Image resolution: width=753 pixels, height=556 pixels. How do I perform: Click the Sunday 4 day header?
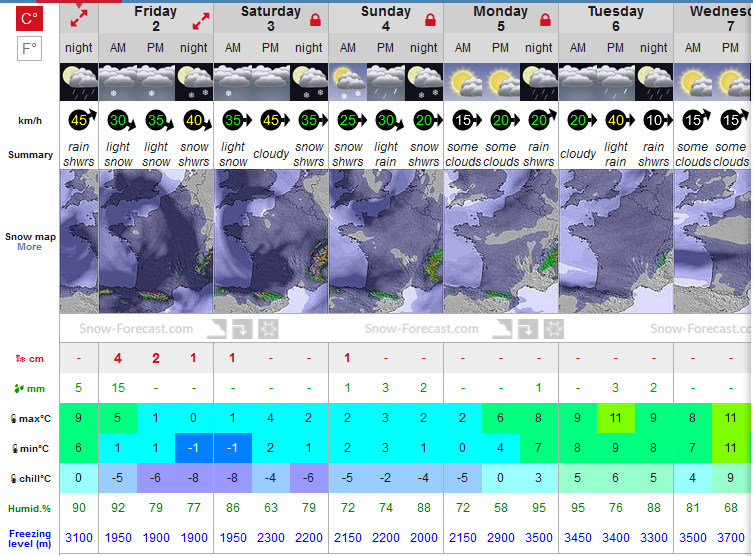pos(386,18)
